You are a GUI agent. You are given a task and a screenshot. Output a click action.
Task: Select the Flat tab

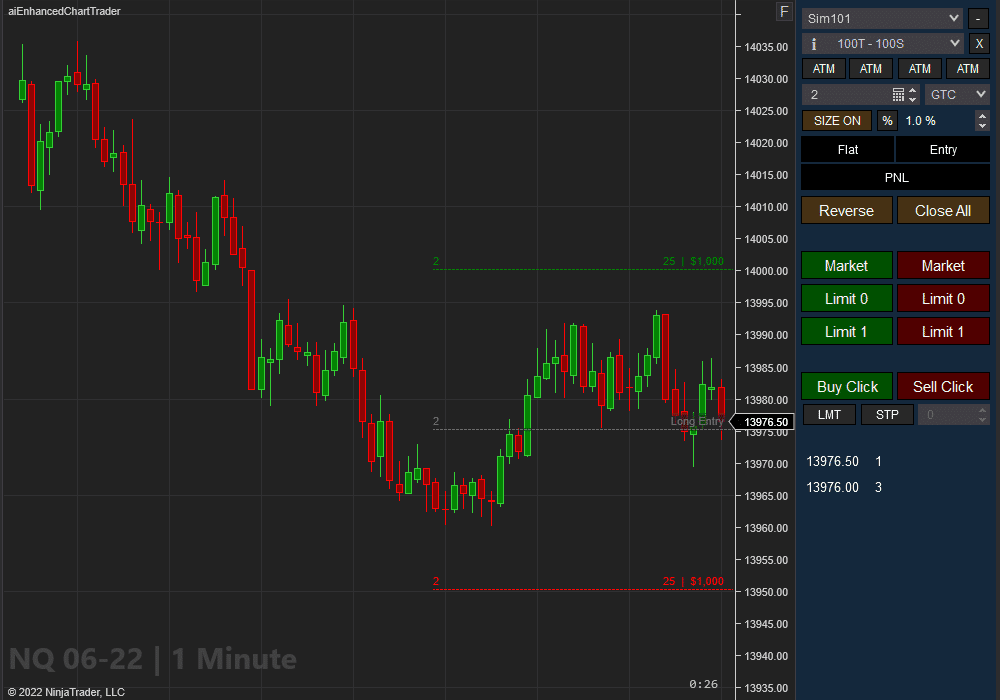[847, 149]
